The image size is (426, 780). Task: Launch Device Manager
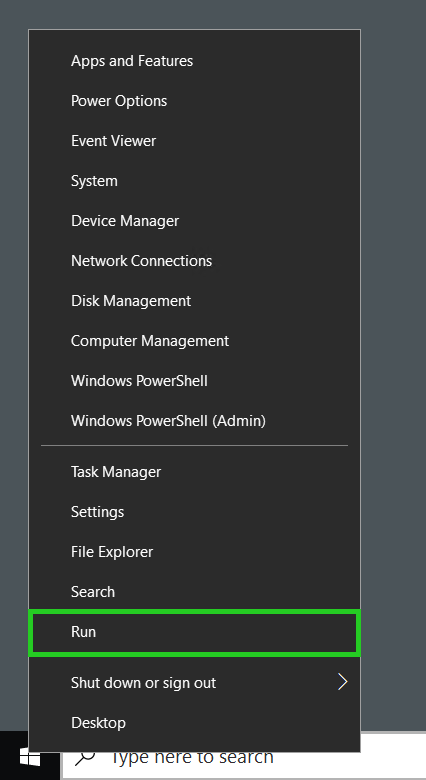coord(195,221)
